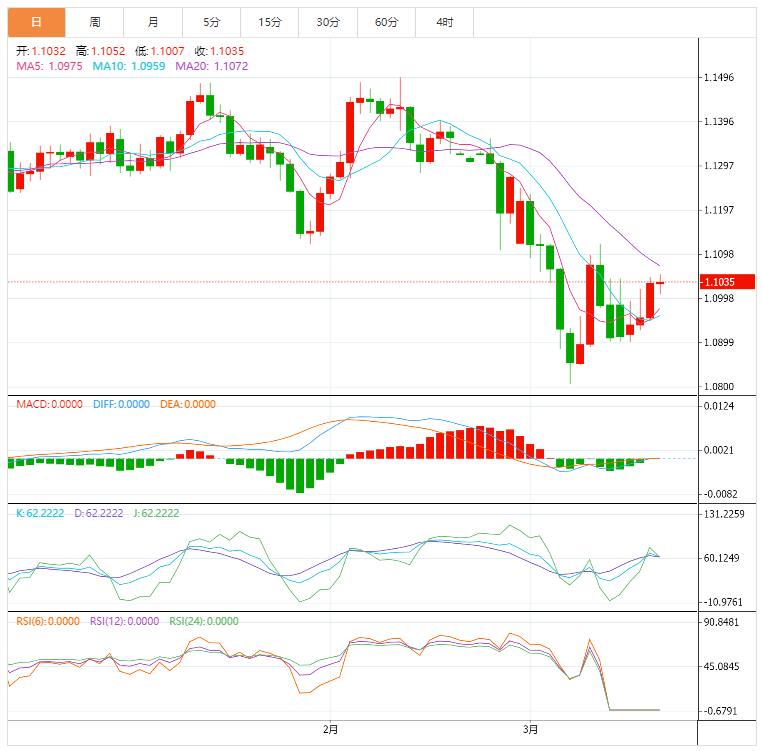Select the 日 (daily) timeframe tab

click(37, 22)
